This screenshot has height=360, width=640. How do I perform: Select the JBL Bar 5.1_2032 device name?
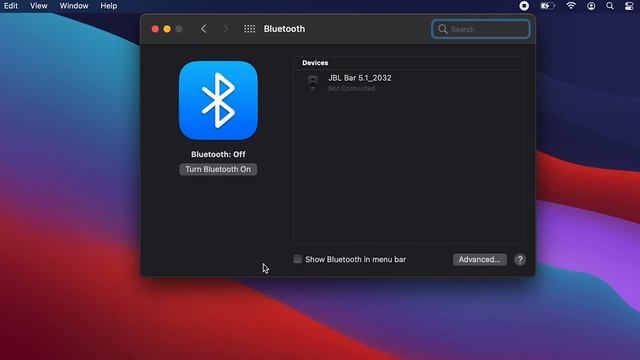360,78
